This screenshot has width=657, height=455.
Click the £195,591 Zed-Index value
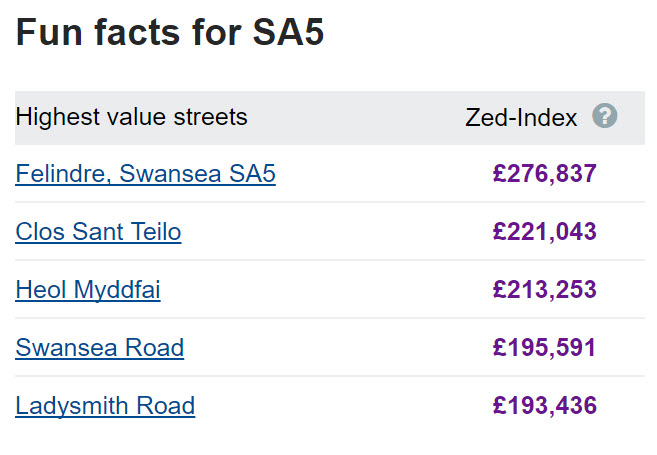(544, 348)
